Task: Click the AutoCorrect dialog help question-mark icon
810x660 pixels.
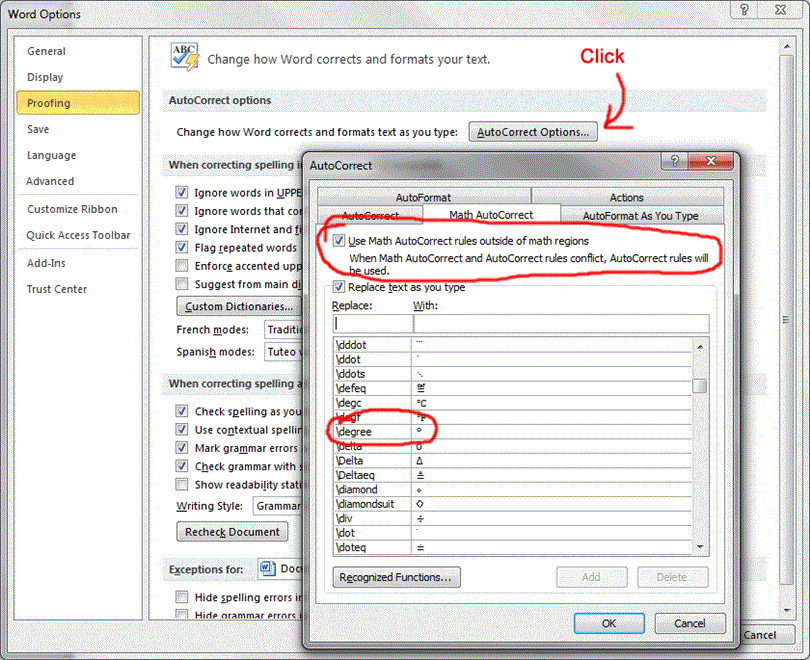Action: click(674, 161)
